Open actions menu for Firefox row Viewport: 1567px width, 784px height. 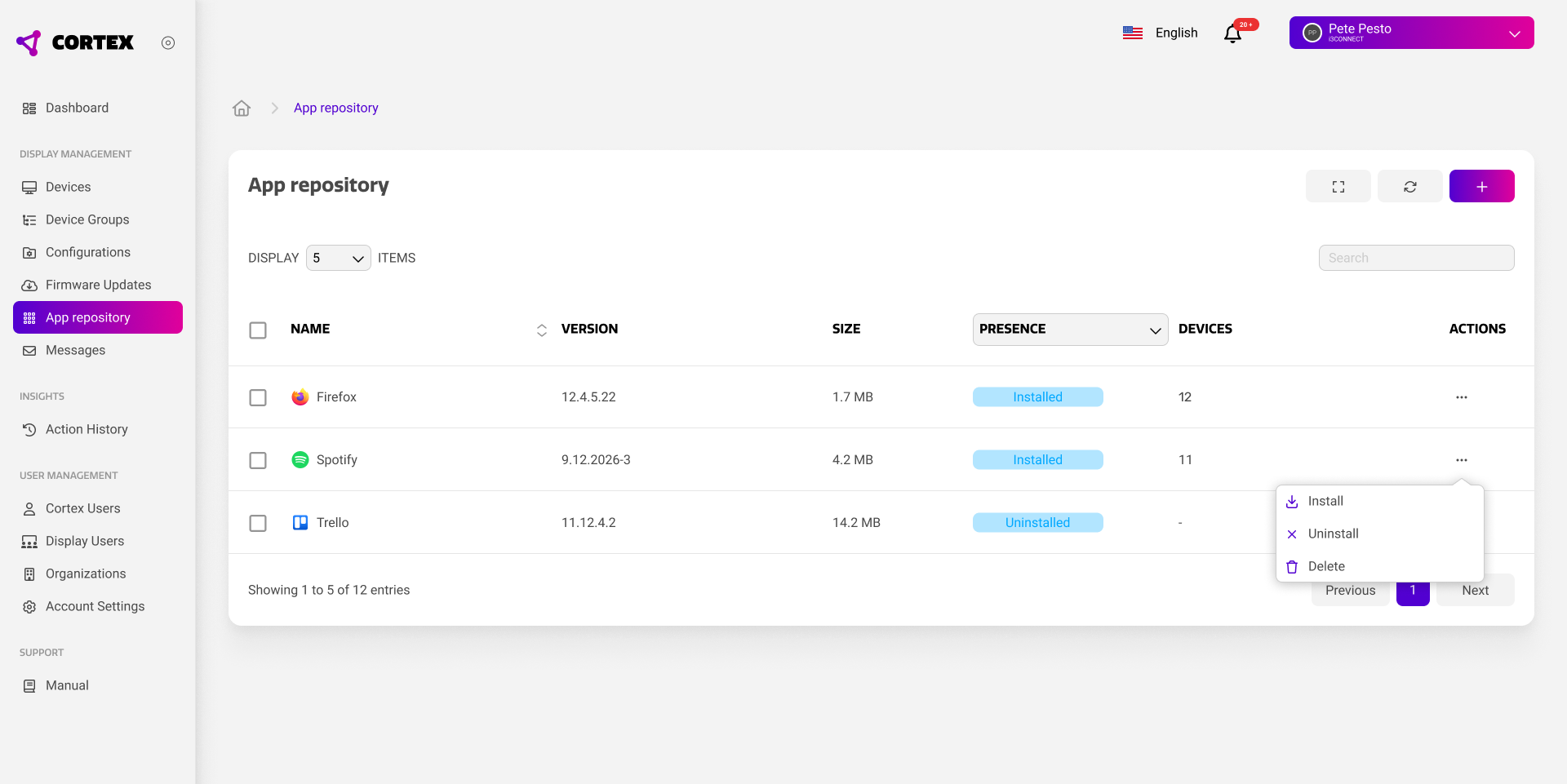[x=1461, y=397]
